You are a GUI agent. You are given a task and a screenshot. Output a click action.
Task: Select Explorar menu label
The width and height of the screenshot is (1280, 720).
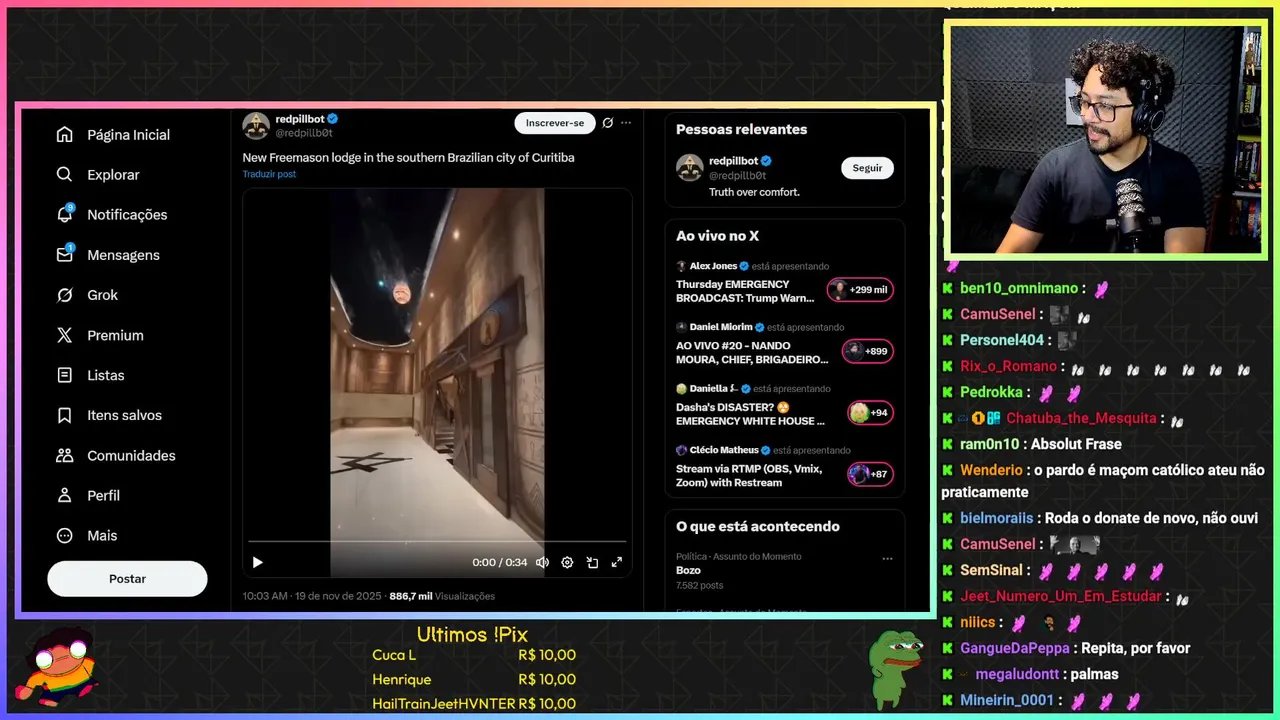click(113, 175)
